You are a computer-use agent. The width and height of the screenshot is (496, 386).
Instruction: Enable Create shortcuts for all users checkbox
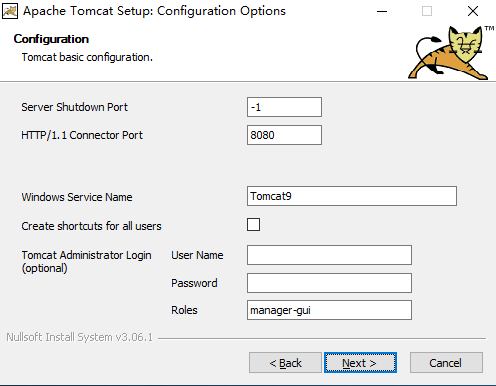click(x=253, y=225)
